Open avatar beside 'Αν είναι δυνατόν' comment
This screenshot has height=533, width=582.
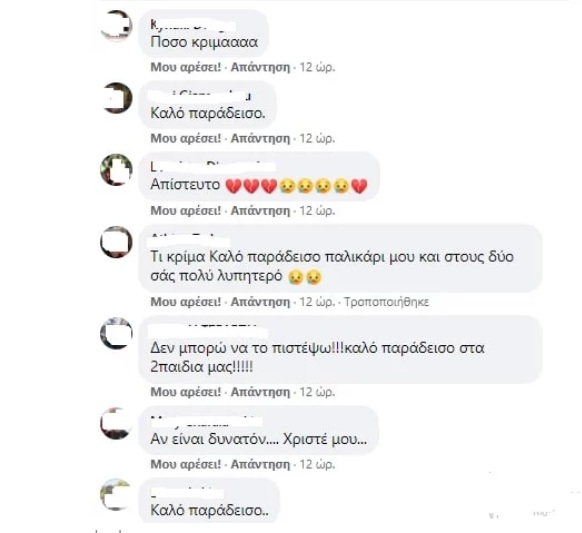(117, 423)
